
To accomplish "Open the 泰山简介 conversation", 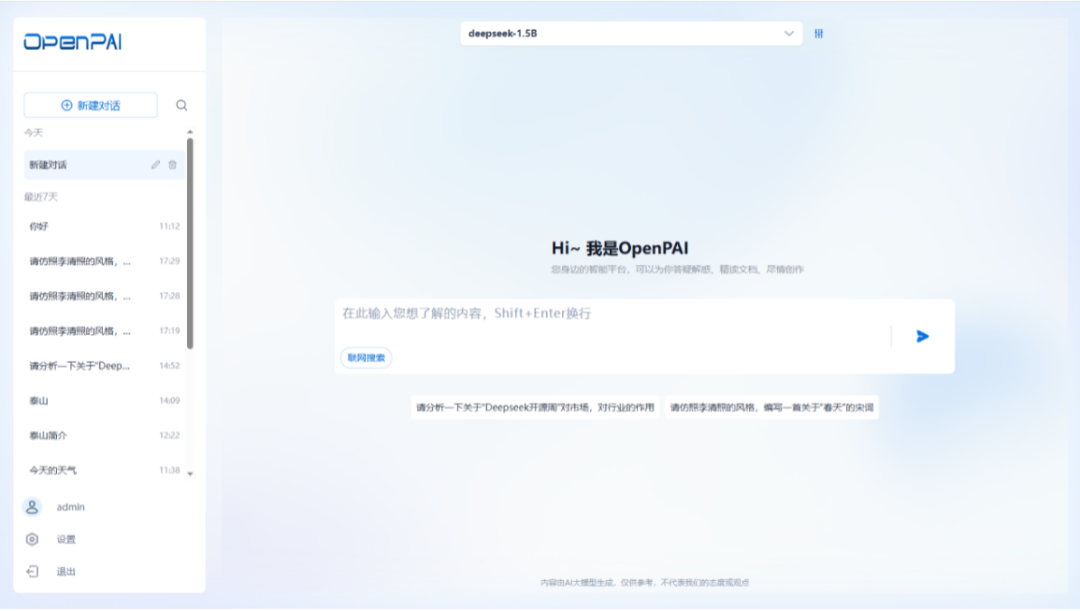I will coord(104,435).
